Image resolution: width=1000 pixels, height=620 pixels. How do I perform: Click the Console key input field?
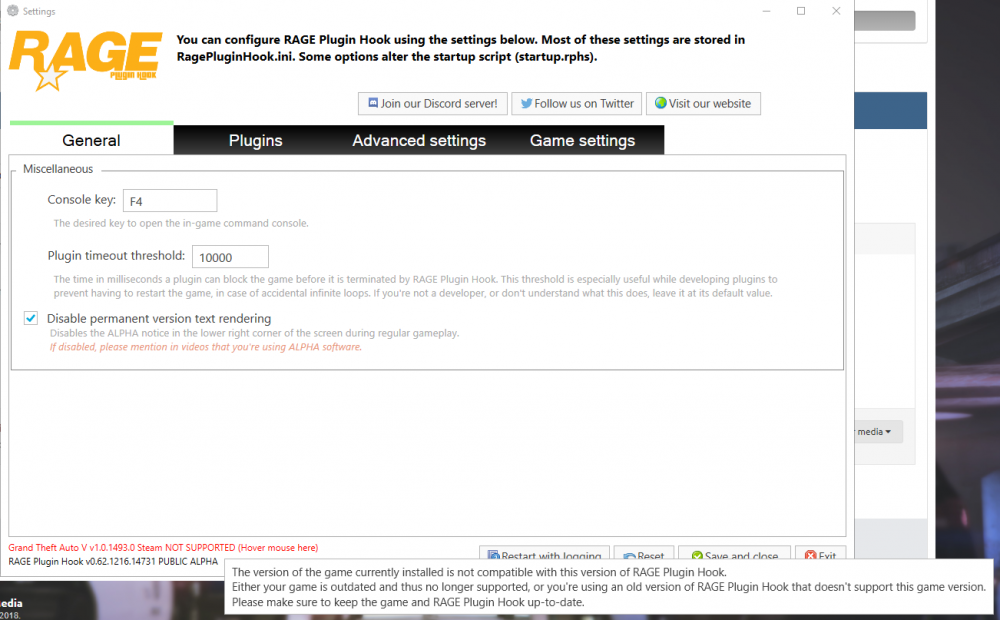point(169,200)
